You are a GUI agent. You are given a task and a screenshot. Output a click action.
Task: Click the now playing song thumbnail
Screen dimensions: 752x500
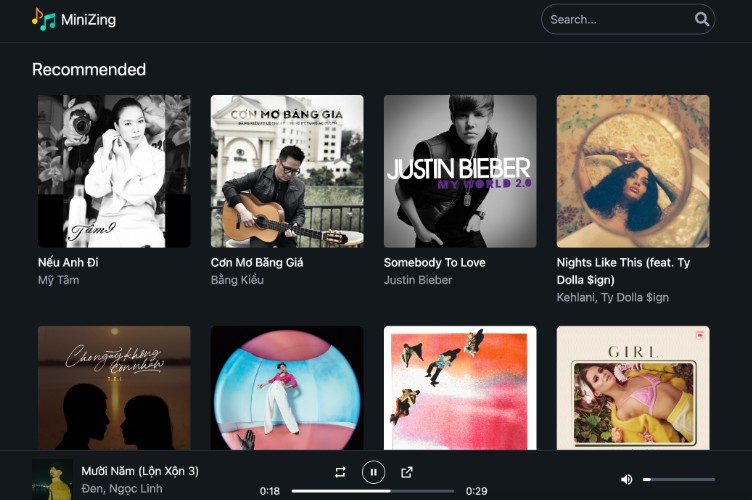[x=52, y=479]
